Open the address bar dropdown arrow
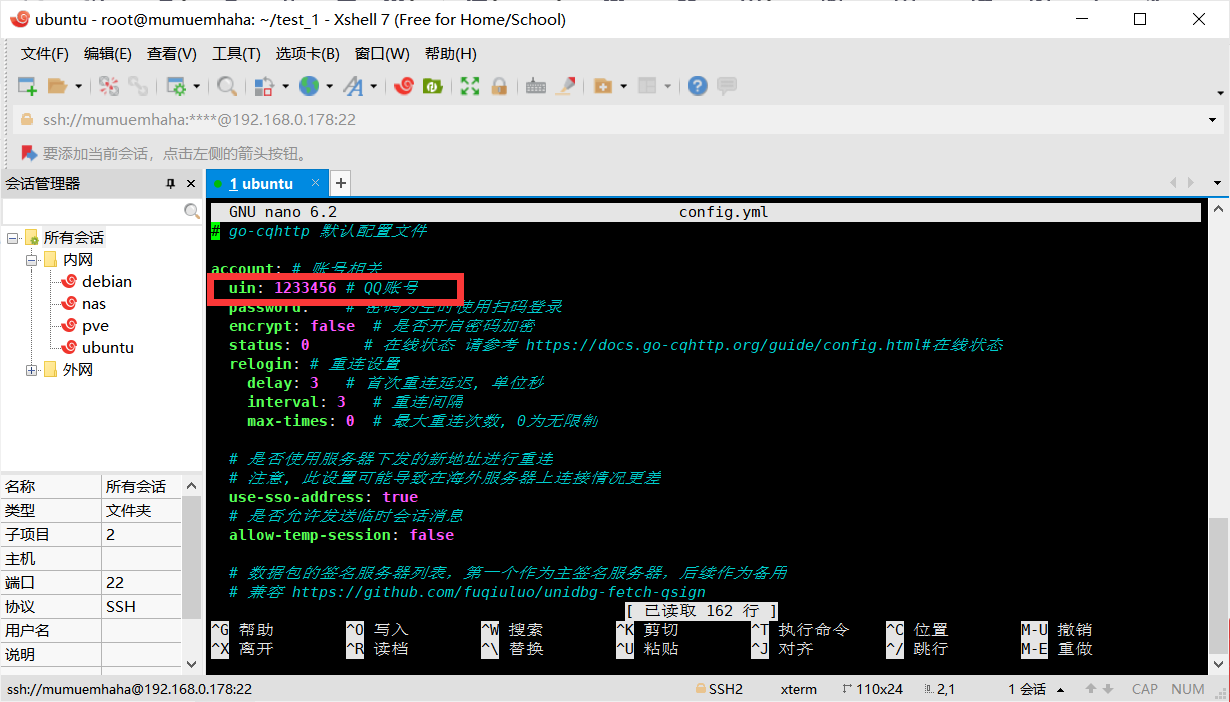This screenshot has height=702, width=1230. click(x=1213, y=120)
